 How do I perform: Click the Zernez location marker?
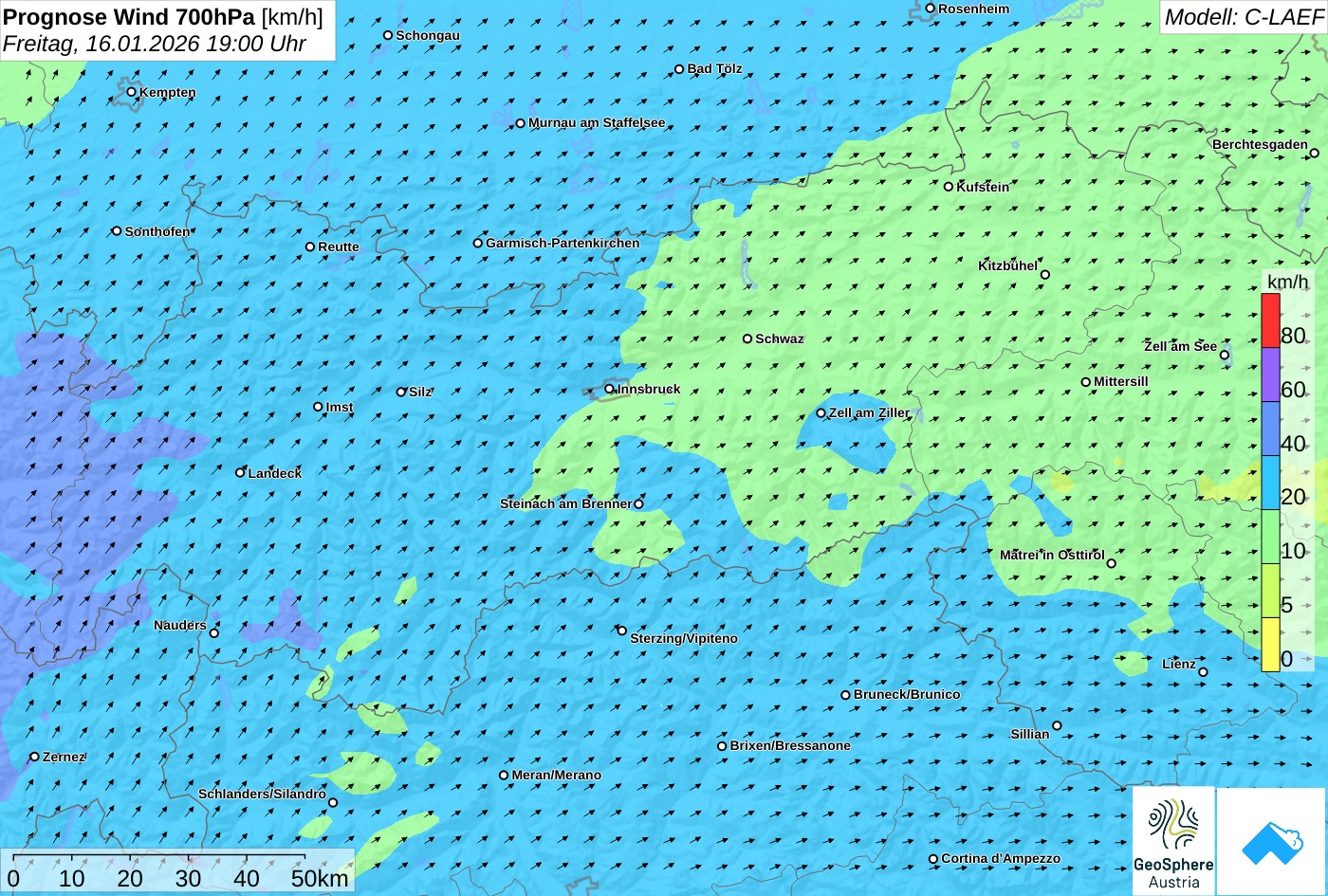tap(34, 757)
